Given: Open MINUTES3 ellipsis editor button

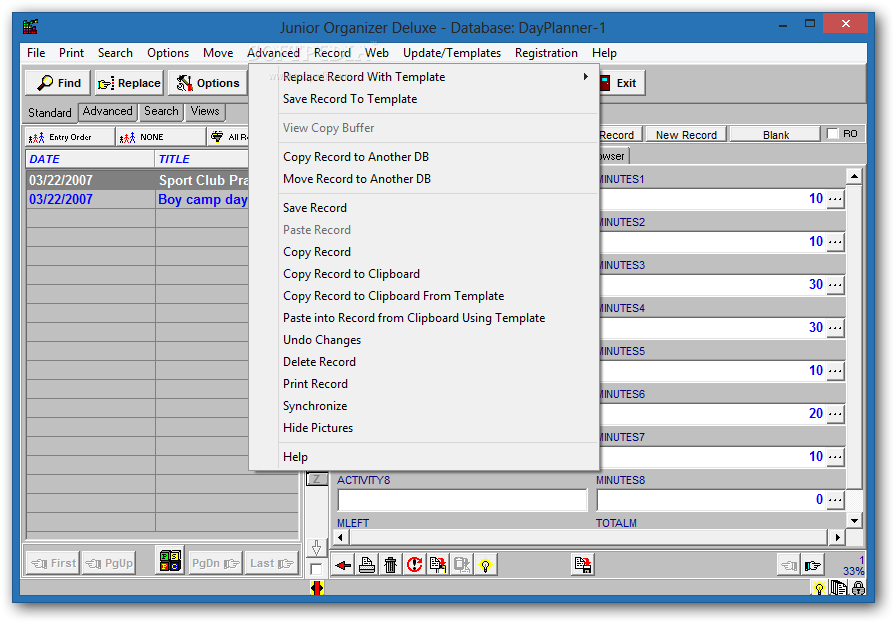Looking at the screenshot, I should click(x=835, y=285).
